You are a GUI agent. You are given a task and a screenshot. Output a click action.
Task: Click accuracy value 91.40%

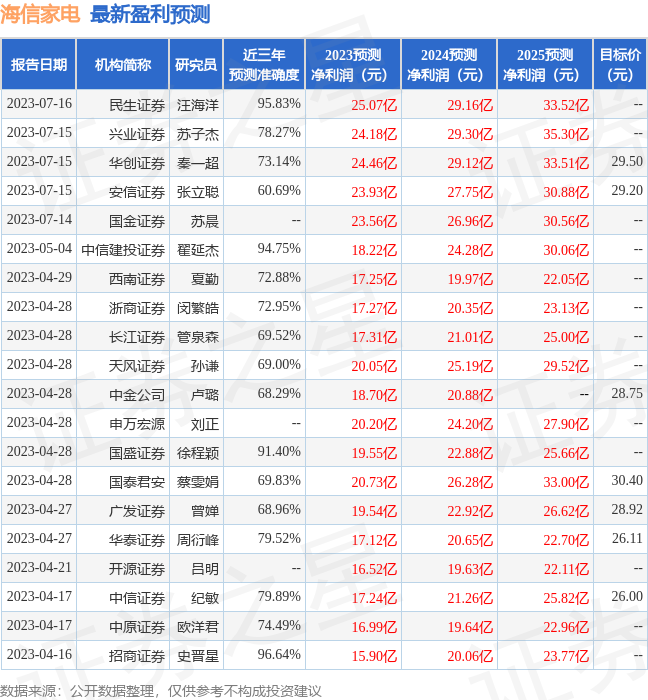(x=279, y=451)
